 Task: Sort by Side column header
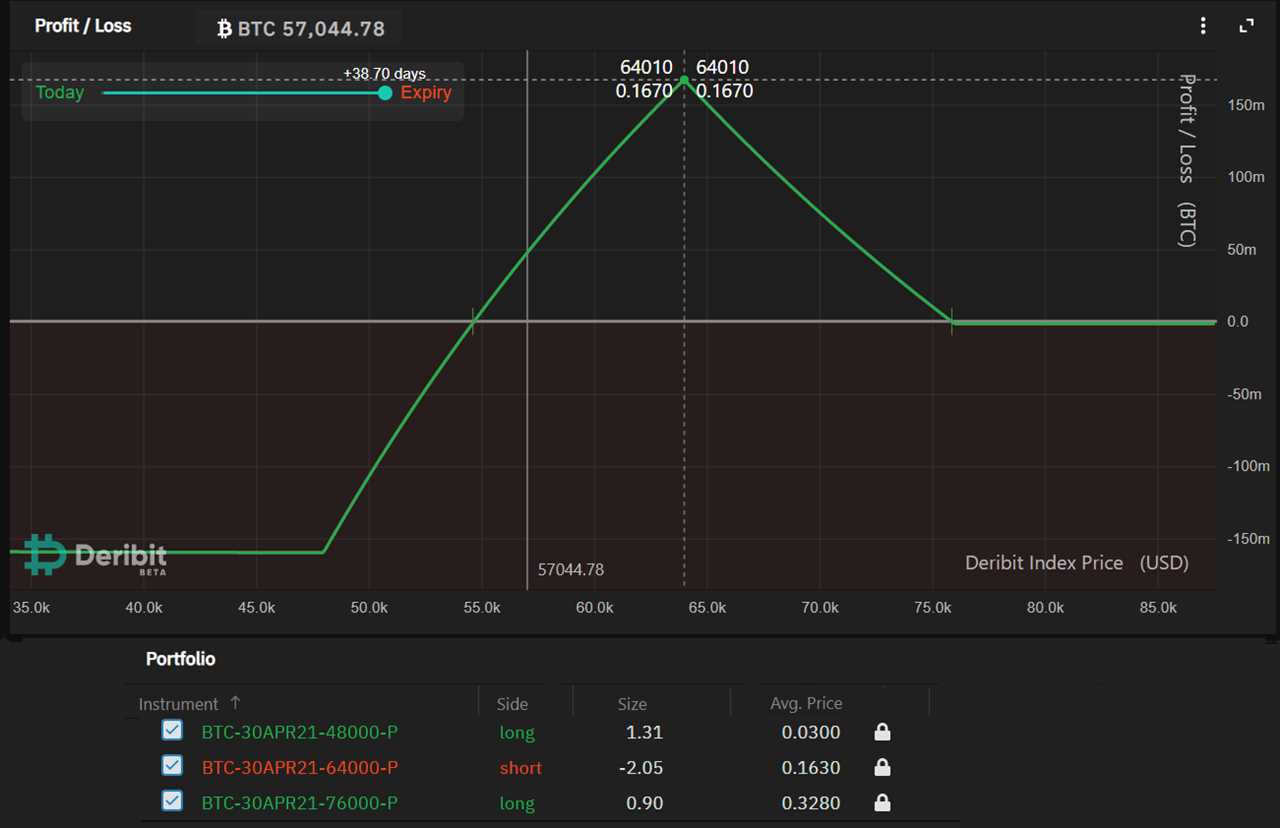(x=512, y=704)
